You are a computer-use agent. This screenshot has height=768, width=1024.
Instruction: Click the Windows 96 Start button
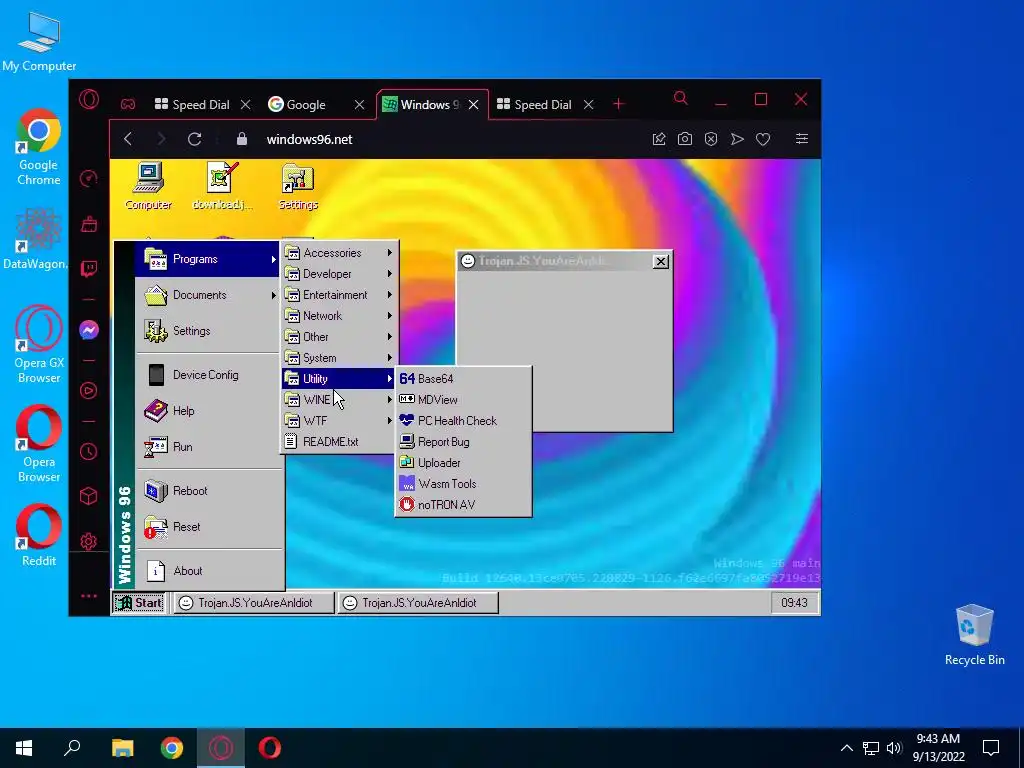coord(138,603)
